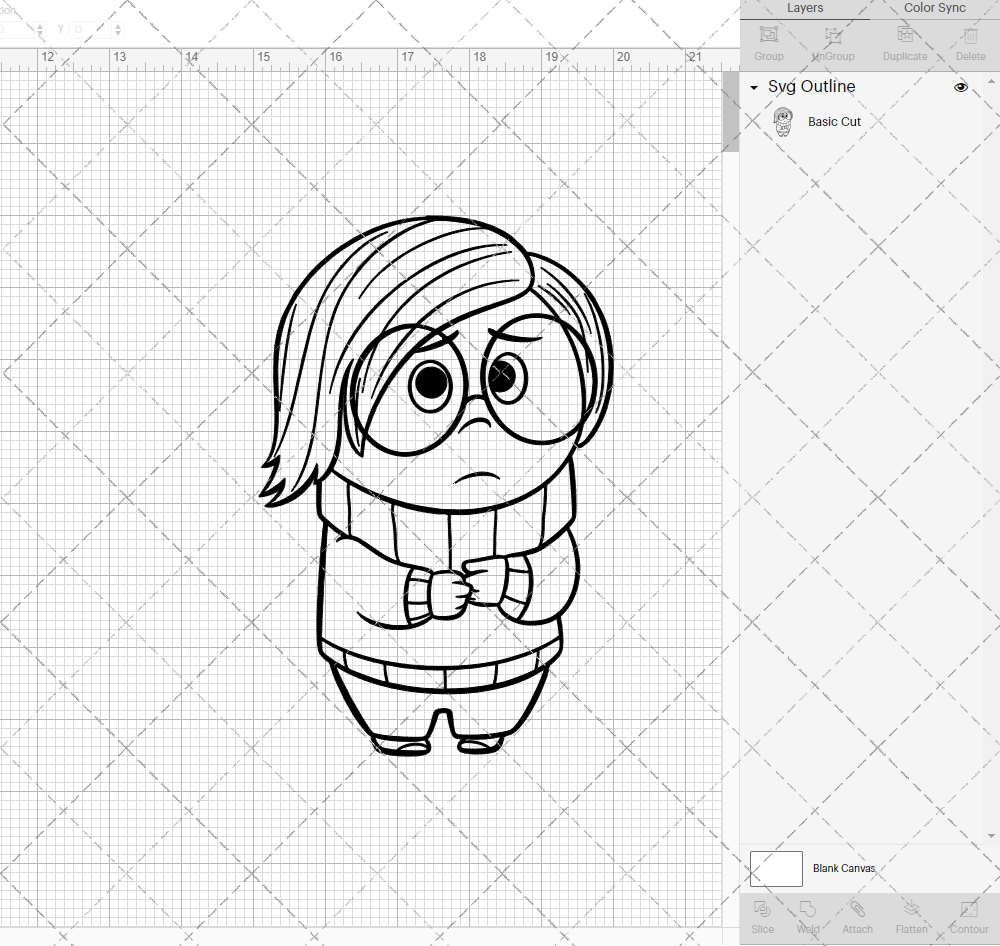Viewport: 1000px width, 946px height.
Task: Use the Flatten tool
Action: [x=911, y=915]
